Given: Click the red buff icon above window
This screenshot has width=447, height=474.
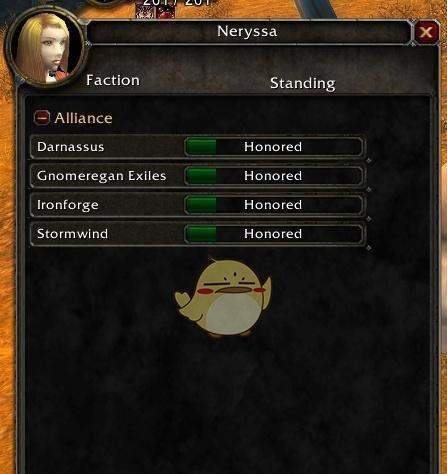Looking at the screenshot, I should coord(165,11).
